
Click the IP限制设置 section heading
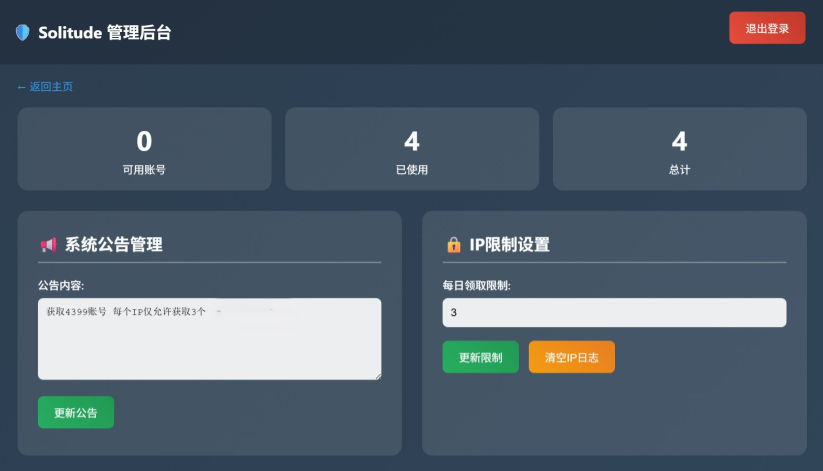509,244
